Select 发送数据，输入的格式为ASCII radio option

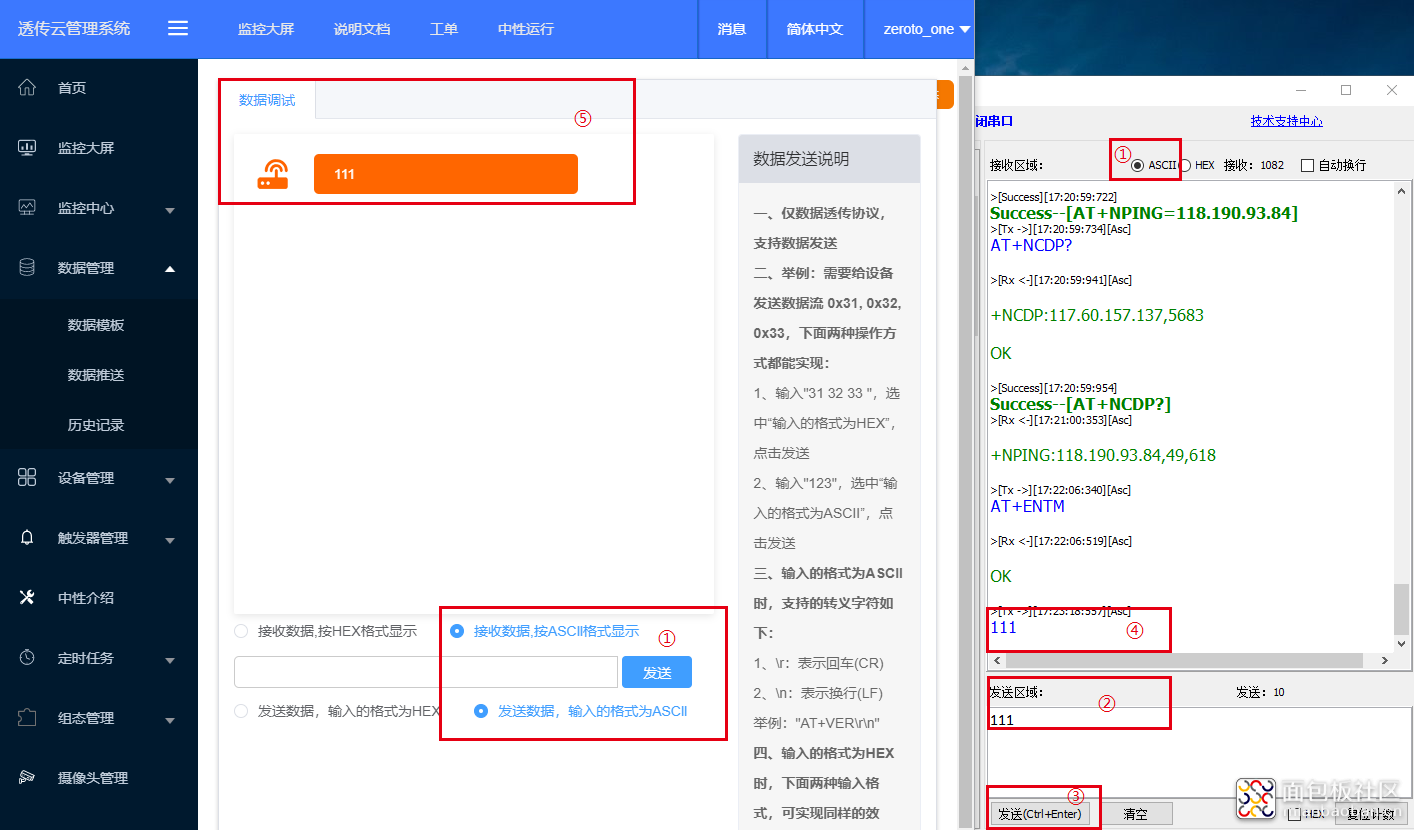[x=481, y=711]
